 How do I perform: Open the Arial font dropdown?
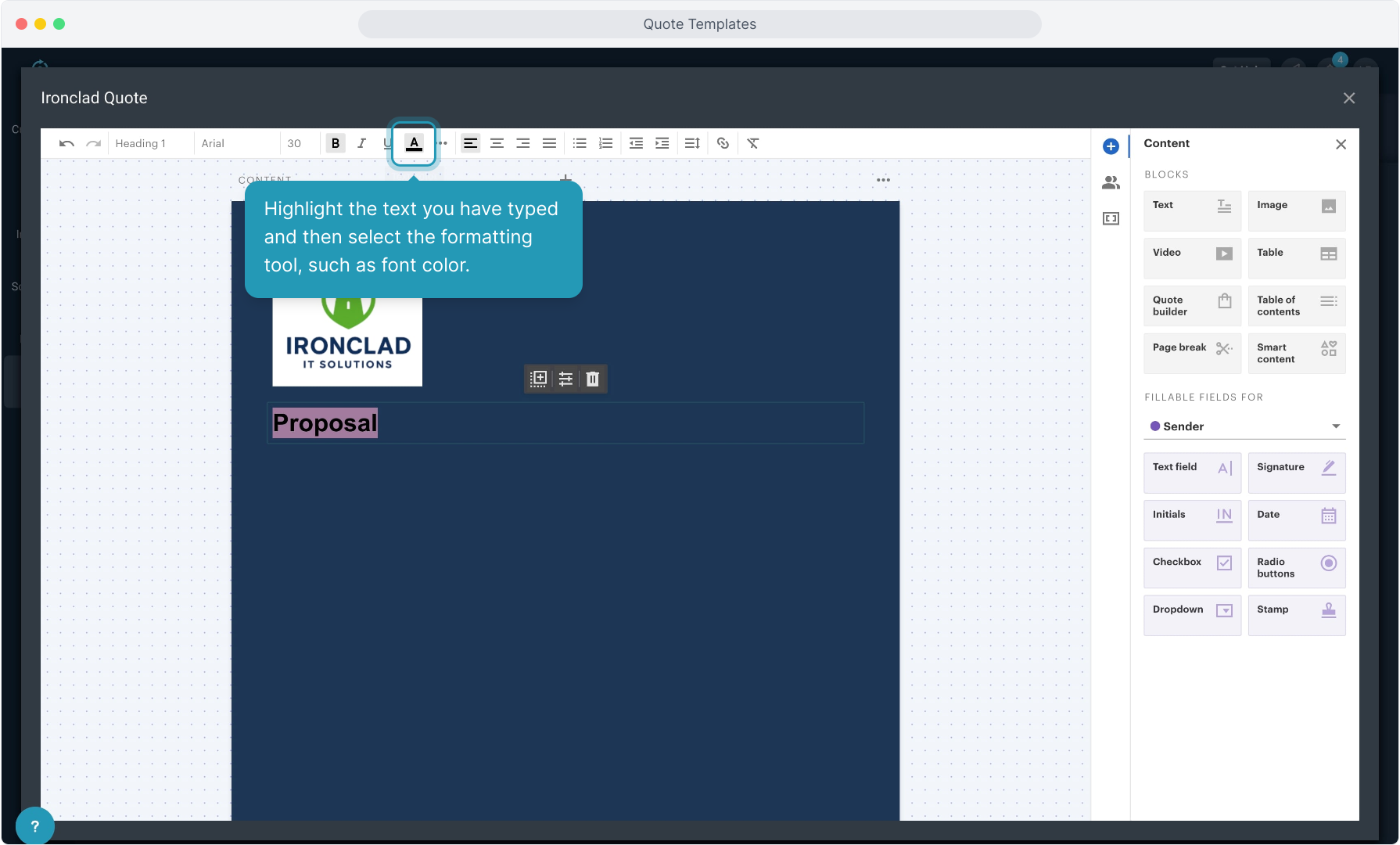[236, 143]
